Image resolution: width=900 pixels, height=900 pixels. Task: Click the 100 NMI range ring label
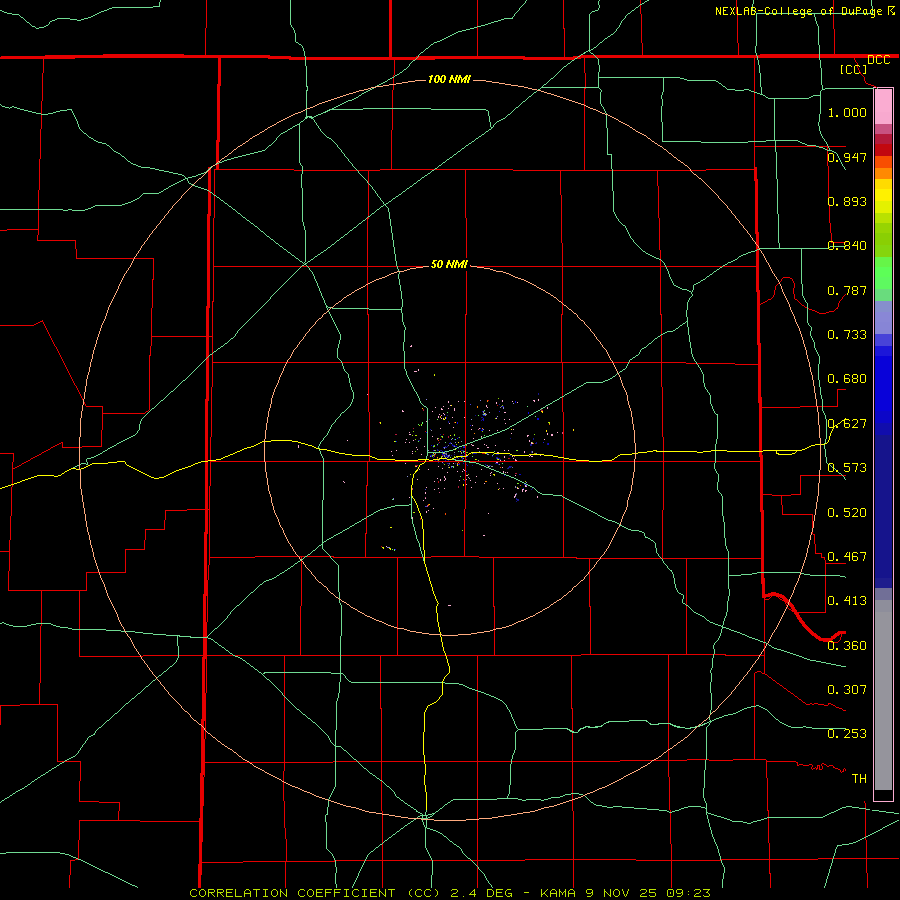point(449,79)
